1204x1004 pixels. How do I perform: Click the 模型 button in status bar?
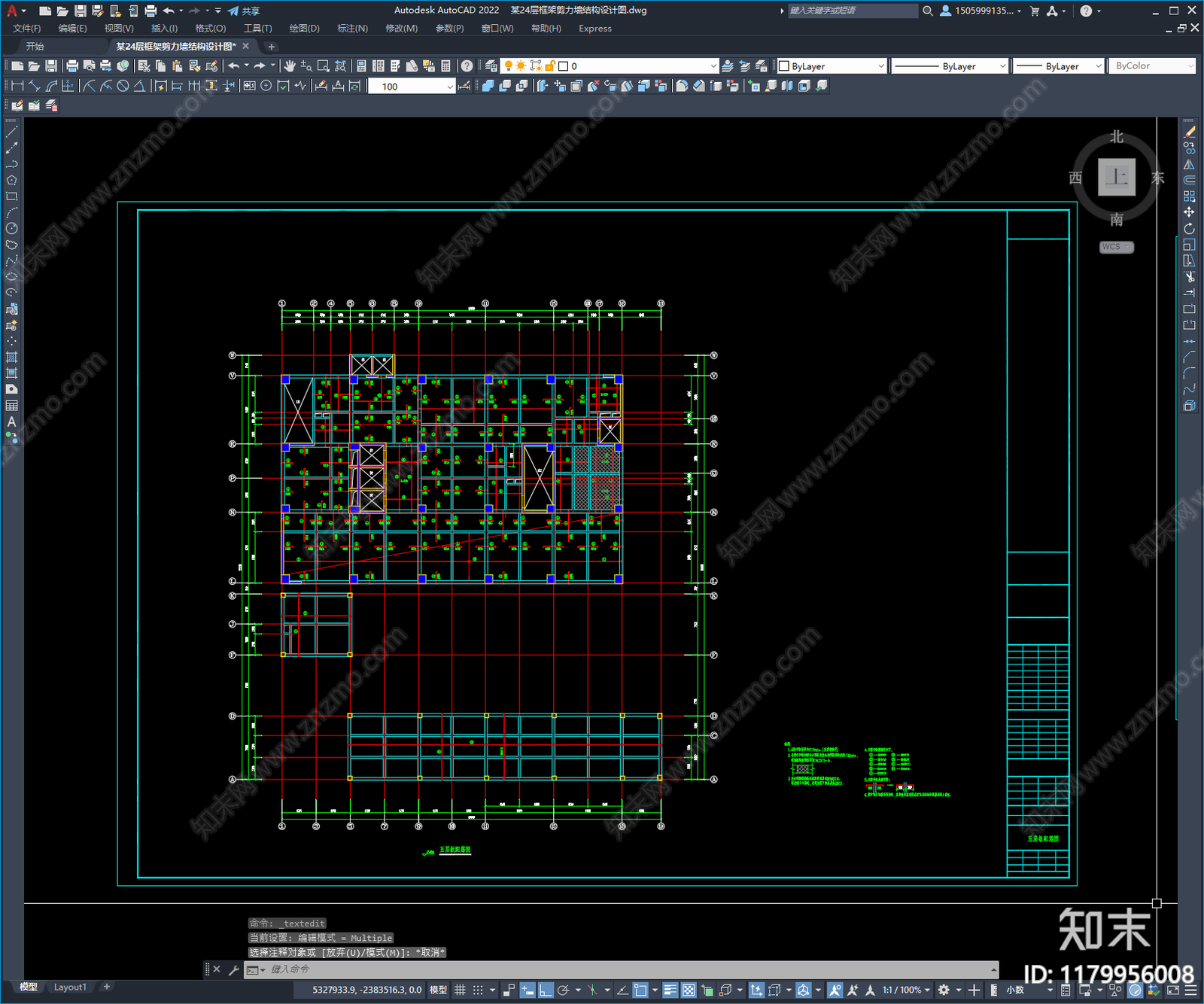[x=438, y=990]
